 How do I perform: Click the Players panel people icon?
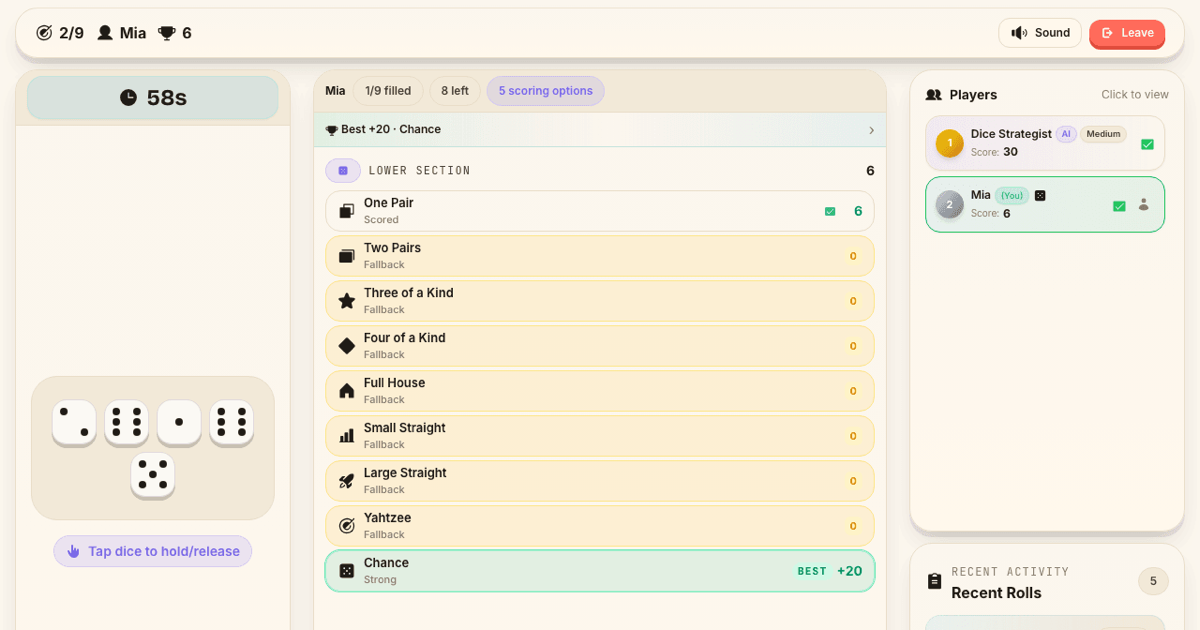[x=934, y=95]
